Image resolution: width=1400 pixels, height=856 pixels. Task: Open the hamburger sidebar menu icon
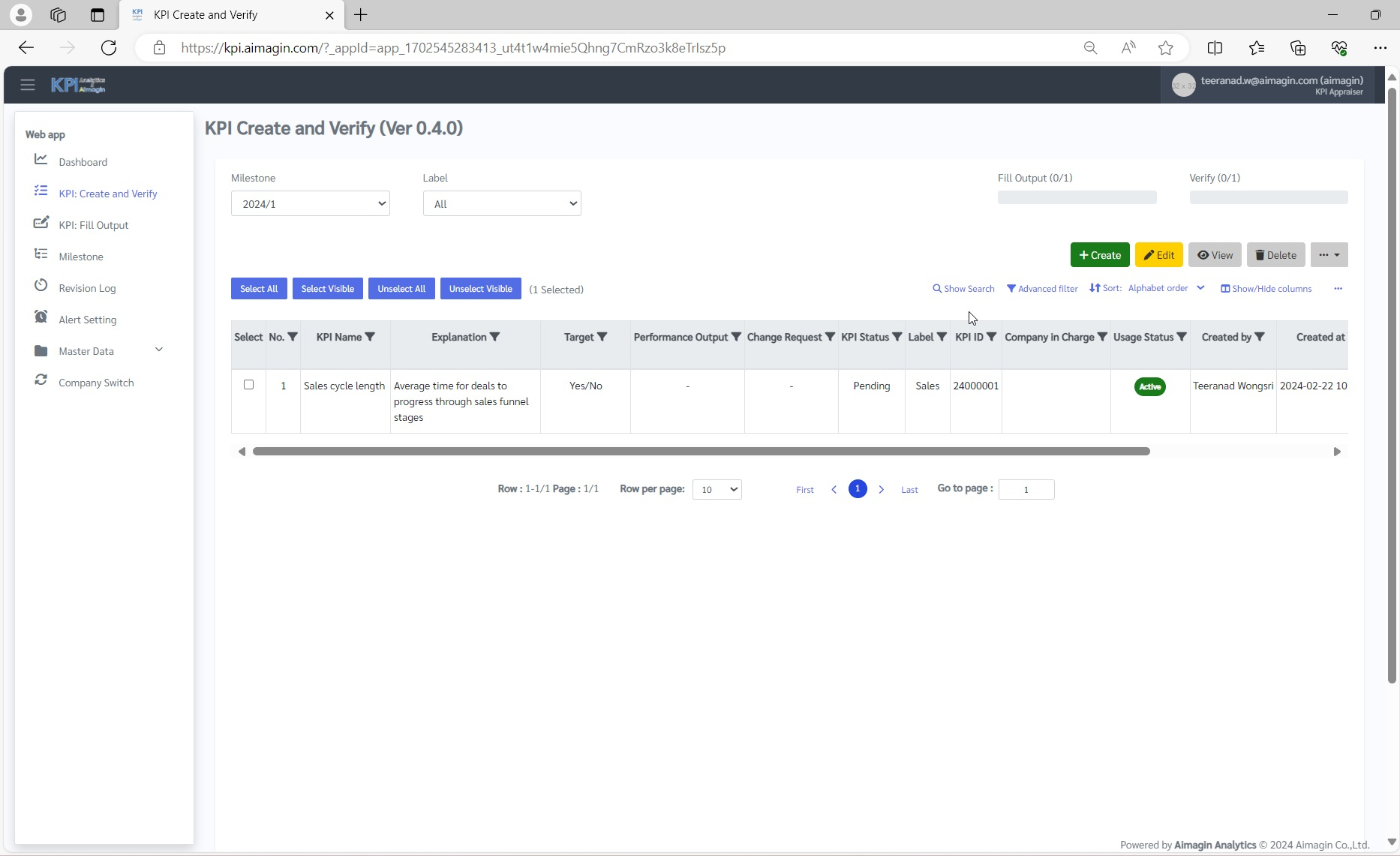[x=28, y=85]
